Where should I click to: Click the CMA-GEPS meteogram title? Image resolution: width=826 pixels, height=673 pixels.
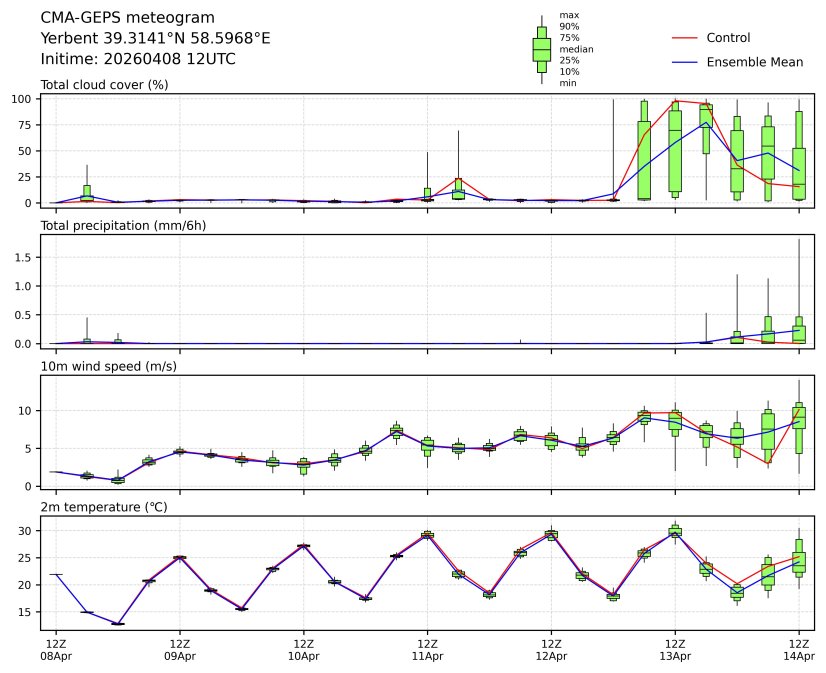[127, 18]
